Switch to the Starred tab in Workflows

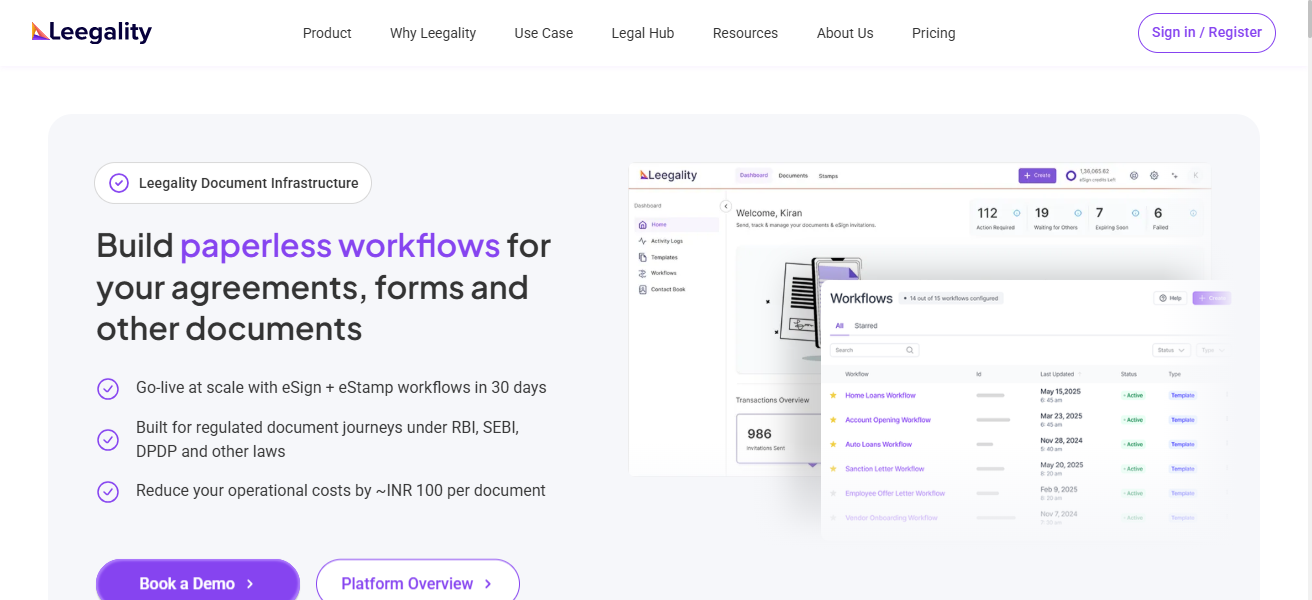click(866, 326)
